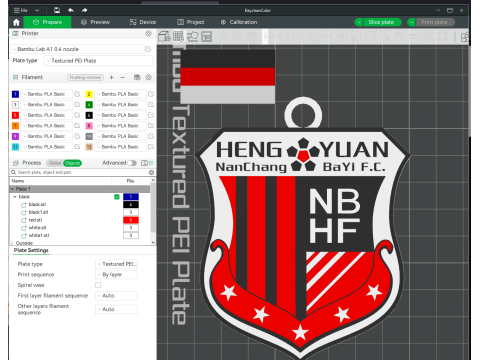Click the Add model cube icon
Image resolution: width=480 pixels, height=360 pixels.
[x=164, y=36]
